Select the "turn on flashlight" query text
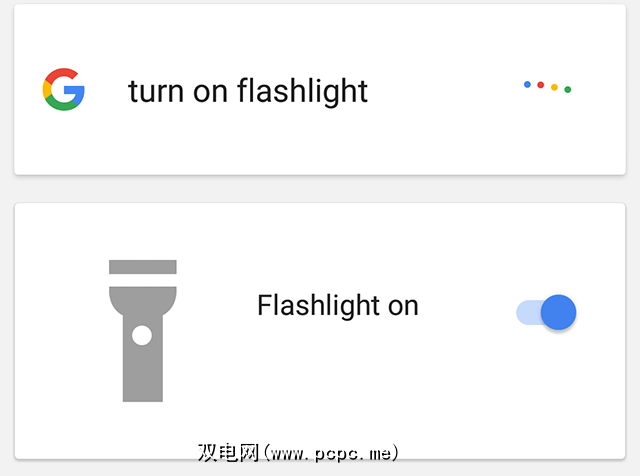The width and height of the screenshot is (640, 476). [x=248, y=91]
